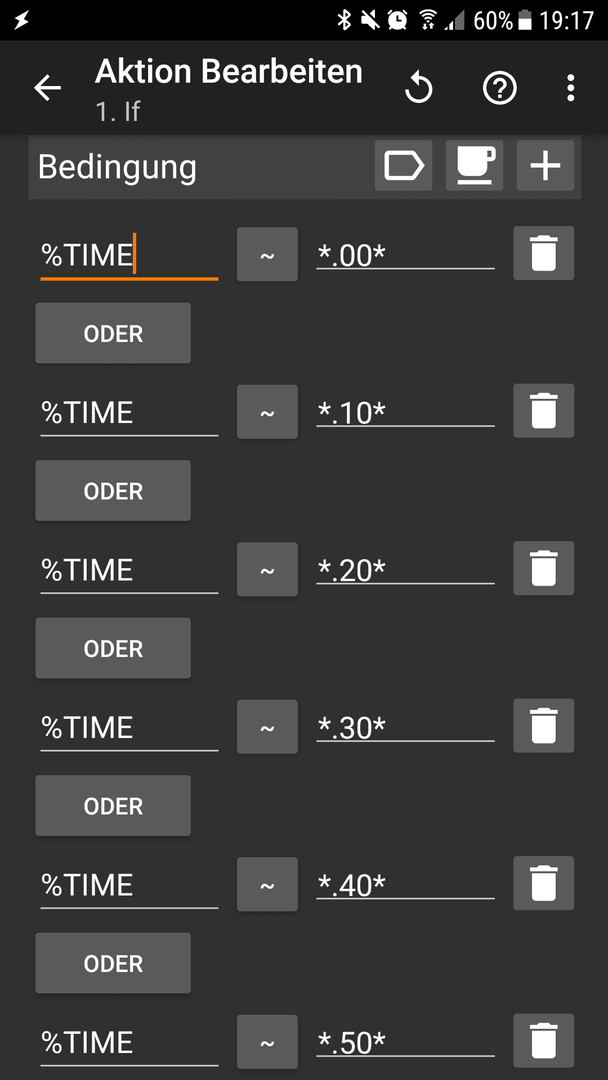This screenshot has height=1080, width=608.
Task: Switch the ODER button below *.40* condition
Action: click(113, 963)
